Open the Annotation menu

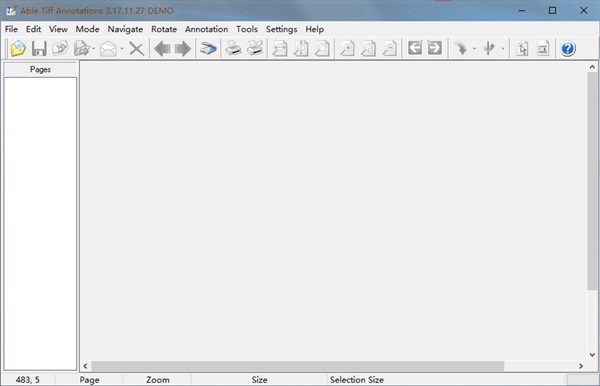(x=206, y=29)
